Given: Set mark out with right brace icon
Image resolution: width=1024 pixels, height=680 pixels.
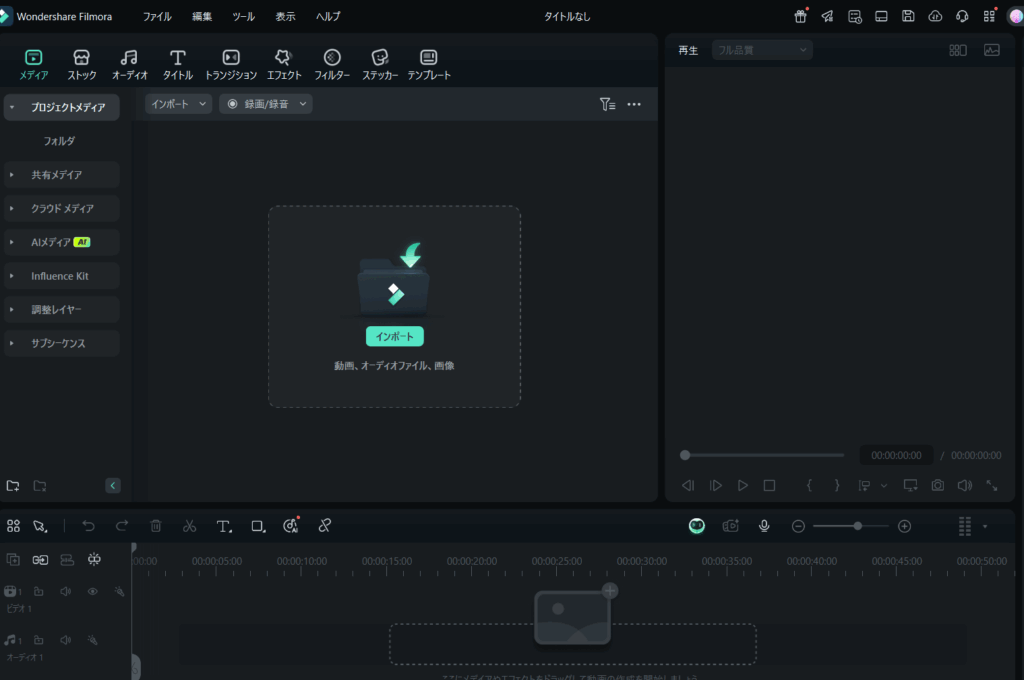Looking at the screenshot, I should tap(837, 485).
